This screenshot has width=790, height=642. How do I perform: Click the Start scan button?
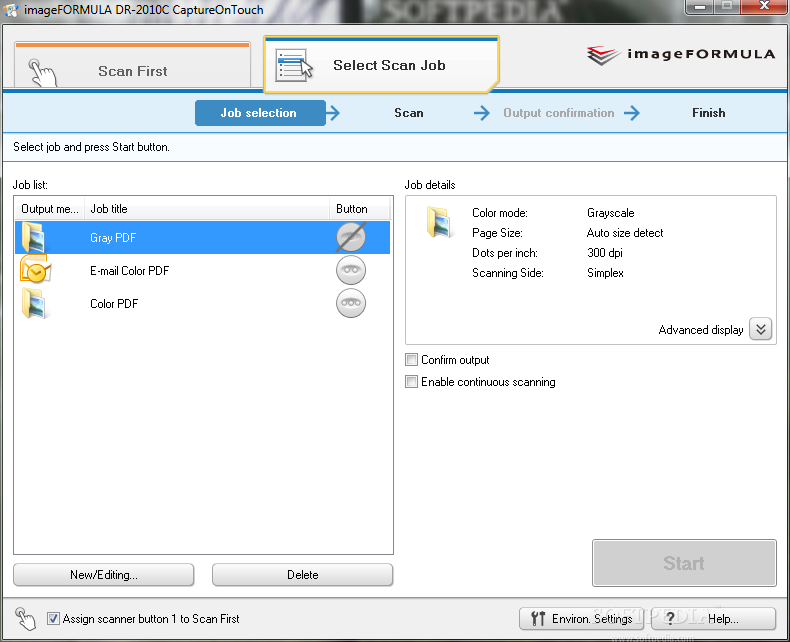684,563
